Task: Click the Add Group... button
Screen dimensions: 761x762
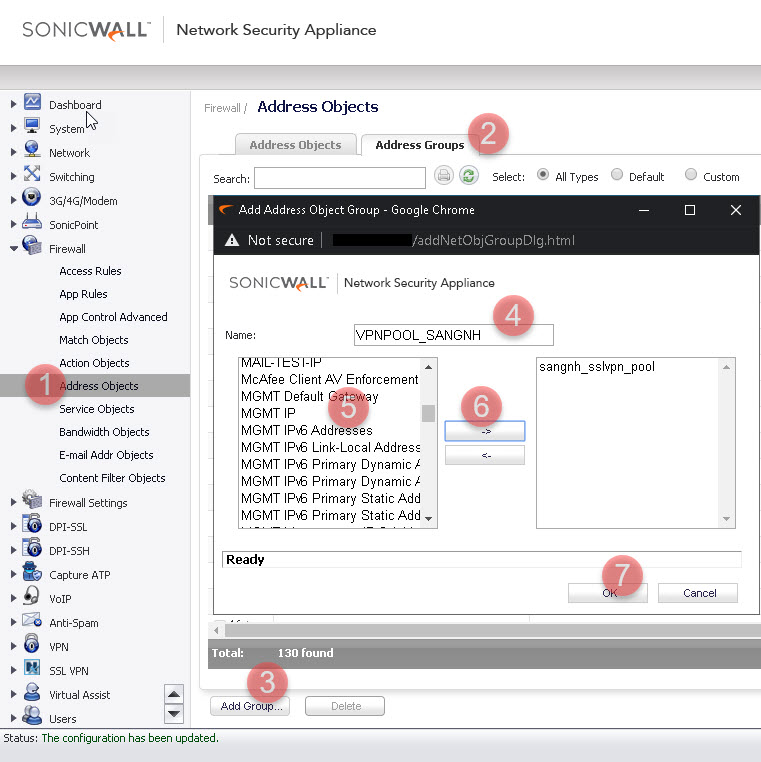Action: click(x=250, y=706)
